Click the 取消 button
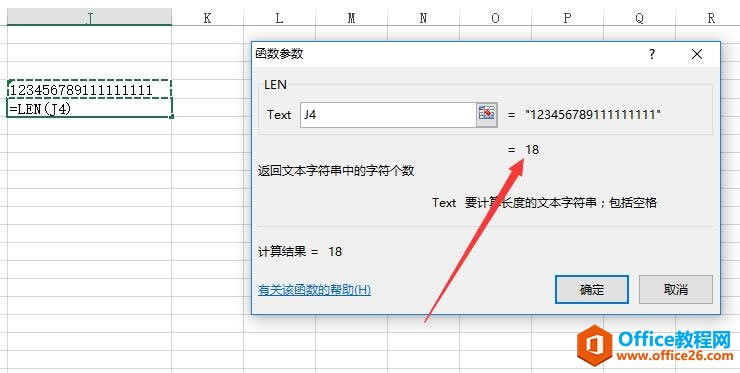Viewport: 740px width, 373px height. [x=676, y=289]
